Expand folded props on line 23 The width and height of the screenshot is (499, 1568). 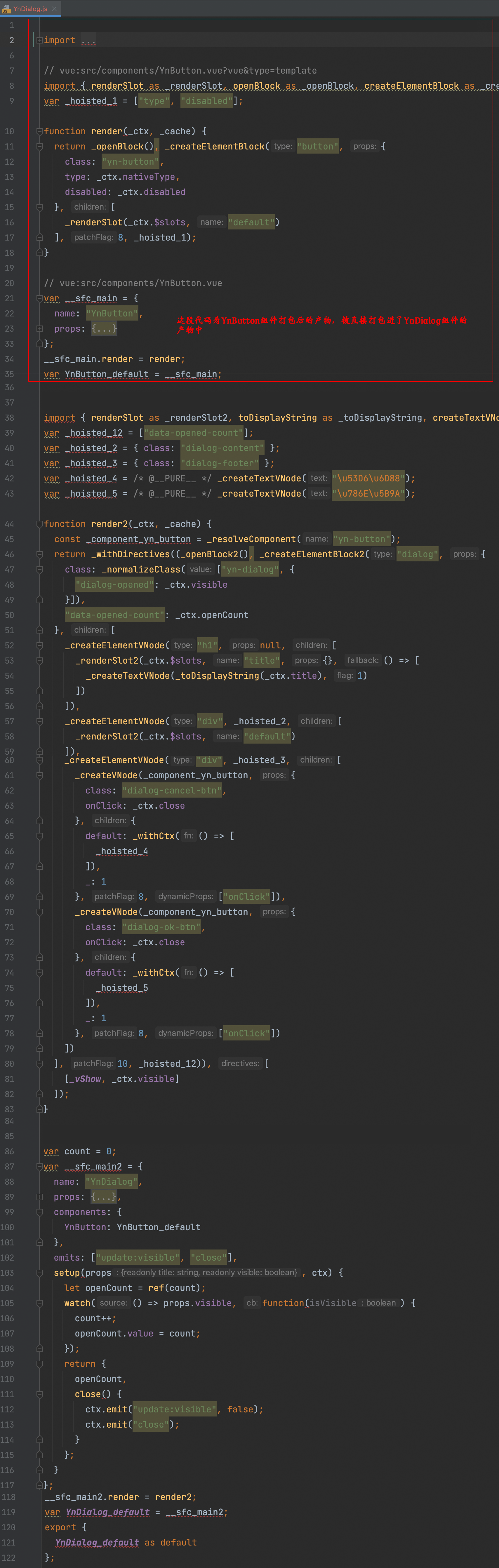(x=39, y=329)
